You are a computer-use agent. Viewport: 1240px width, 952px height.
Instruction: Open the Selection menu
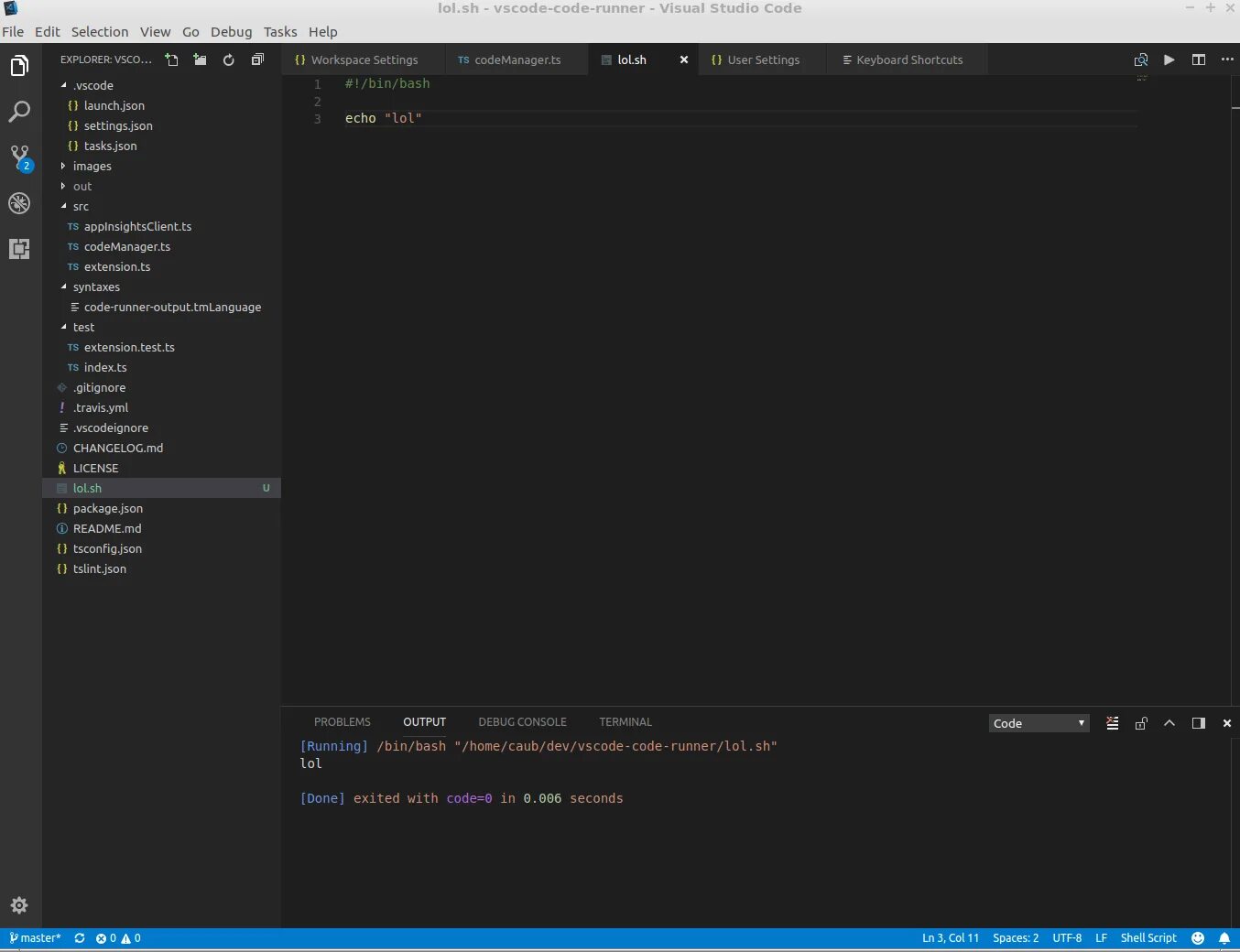(x=100, y=31)
